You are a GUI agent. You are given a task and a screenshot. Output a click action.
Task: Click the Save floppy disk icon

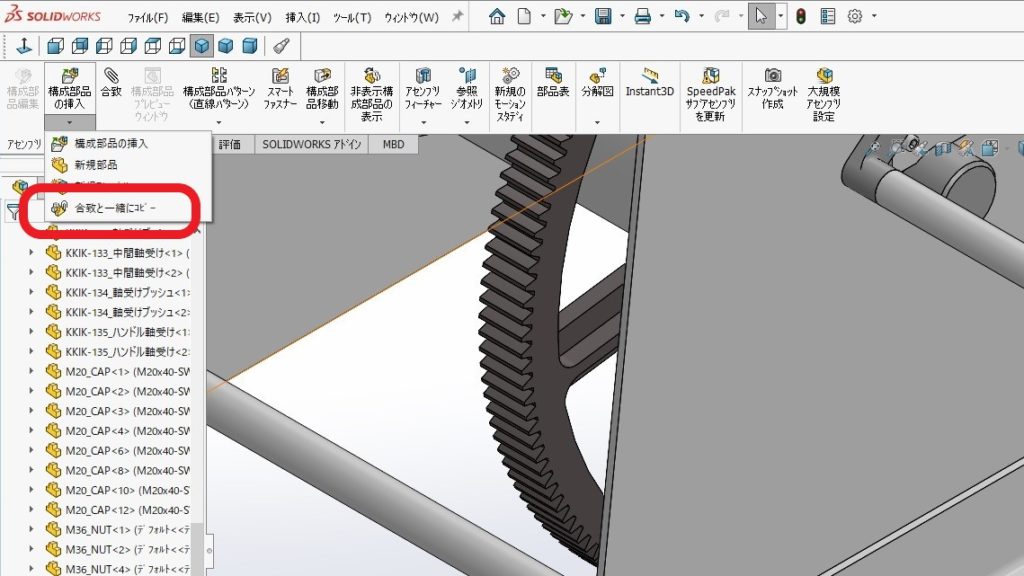[x=603, y=16]
